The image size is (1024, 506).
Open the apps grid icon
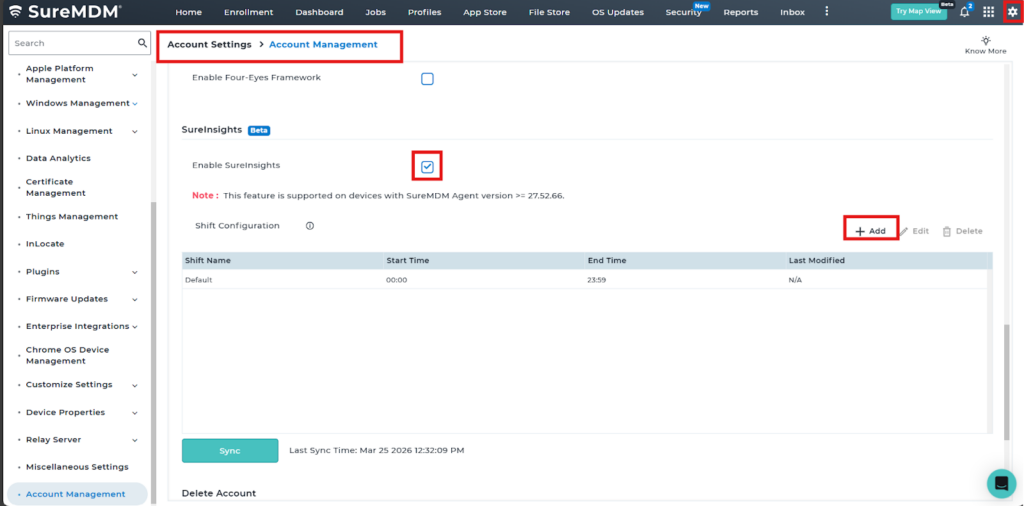tap(988, 12)
